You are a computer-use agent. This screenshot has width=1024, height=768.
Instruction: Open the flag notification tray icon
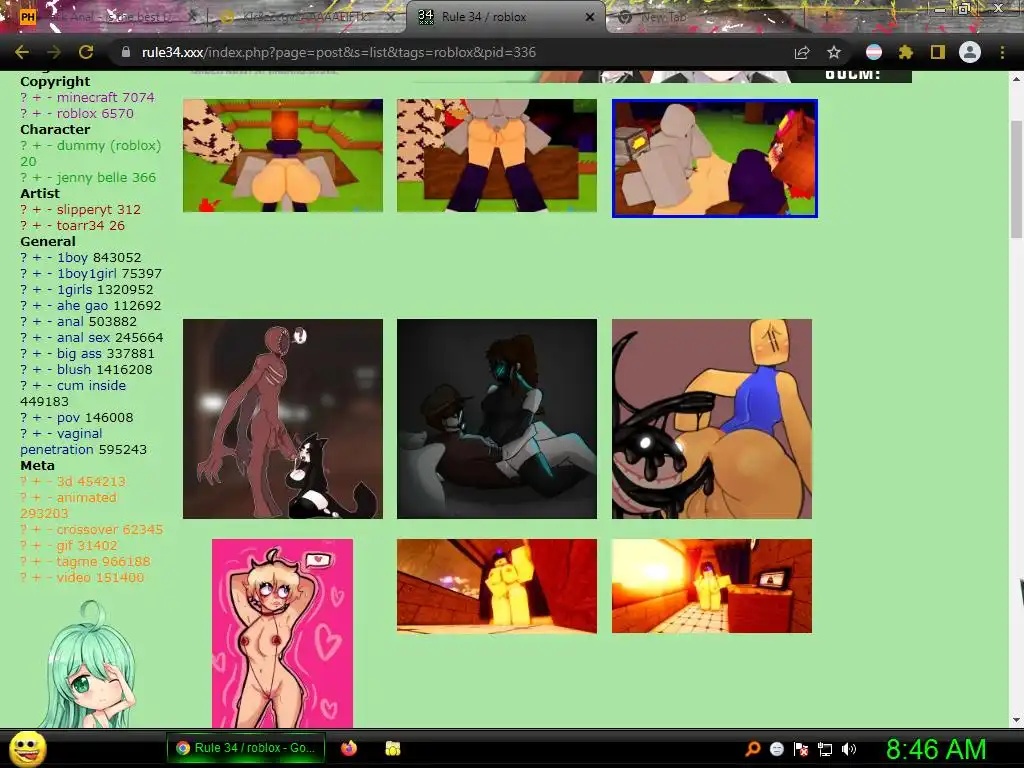pyautogui.click(x=801, y=749)
